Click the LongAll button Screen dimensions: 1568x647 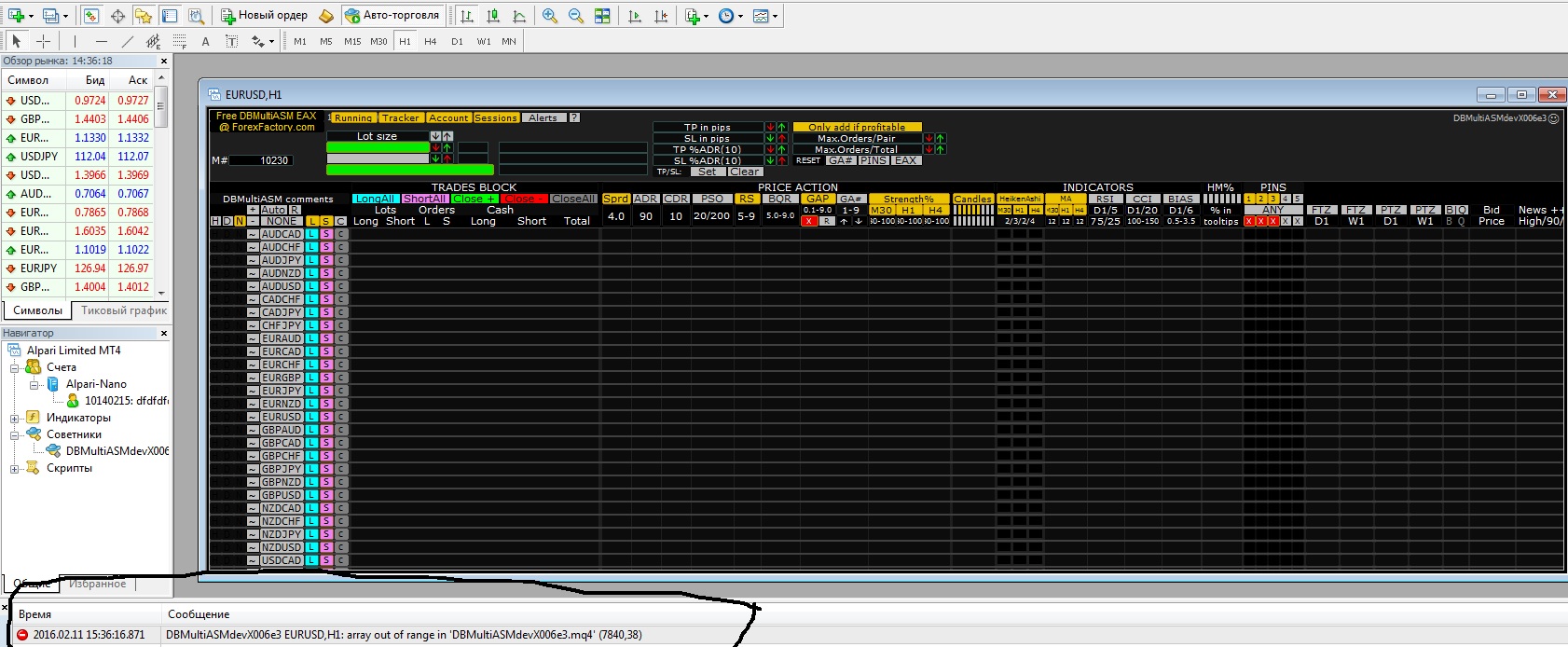[x=376, y=199]
